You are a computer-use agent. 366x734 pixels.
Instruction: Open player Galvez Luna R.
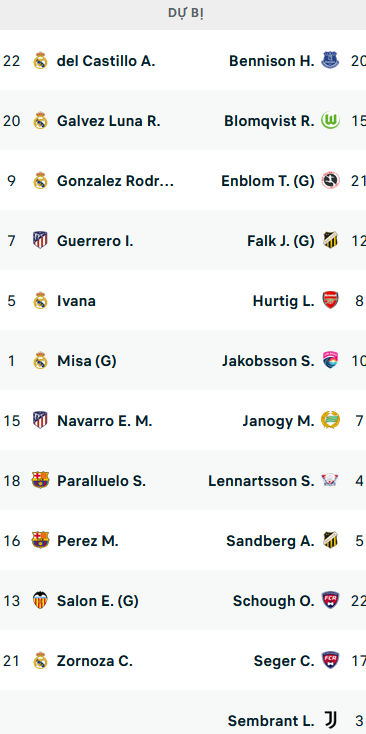(109, 121)
